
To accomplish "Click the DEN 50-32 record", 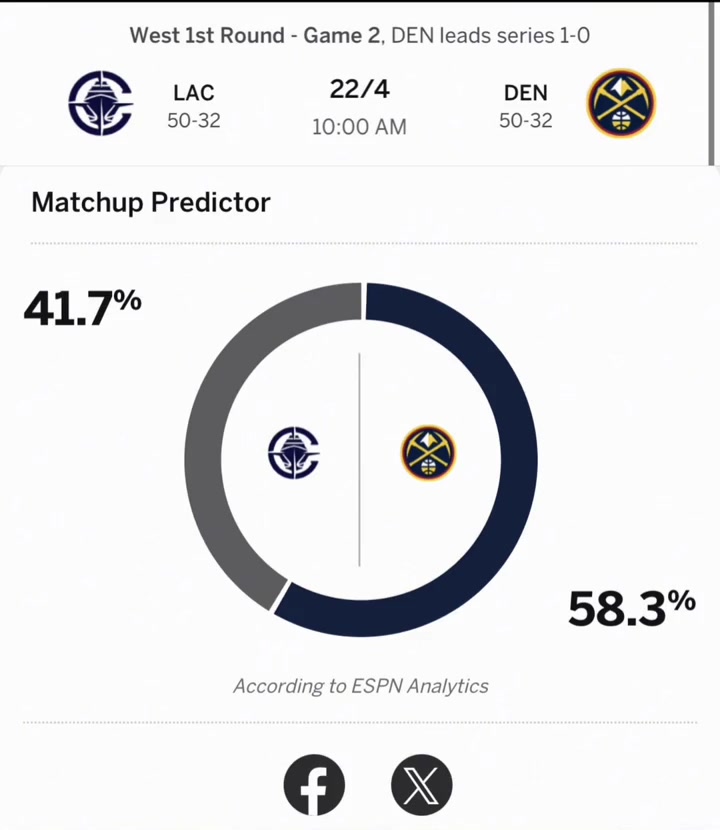I will coord(526,121).
